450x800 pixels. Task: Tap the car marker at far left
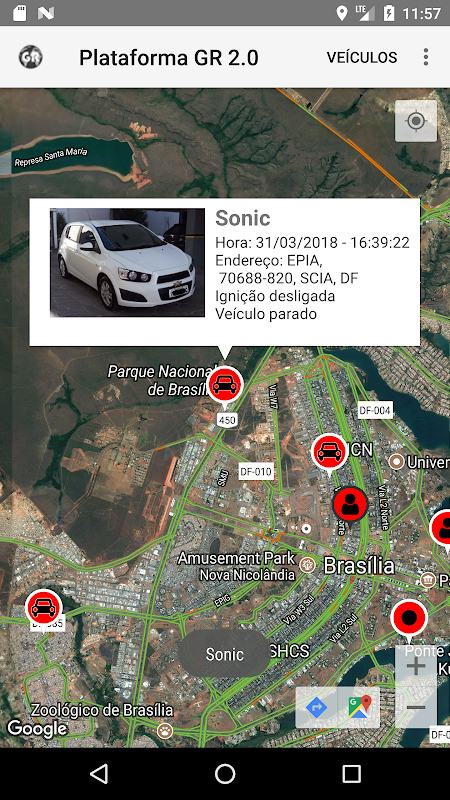(x=44, y=608)
